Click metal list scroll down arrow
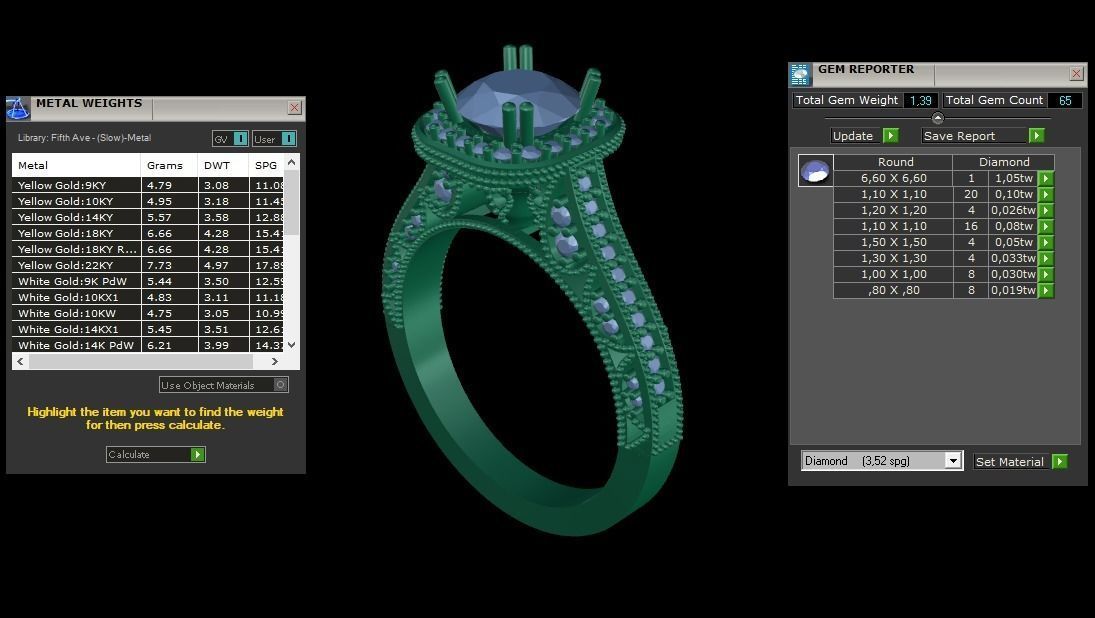Viewport: 1095px width, 618px height. 291,344
